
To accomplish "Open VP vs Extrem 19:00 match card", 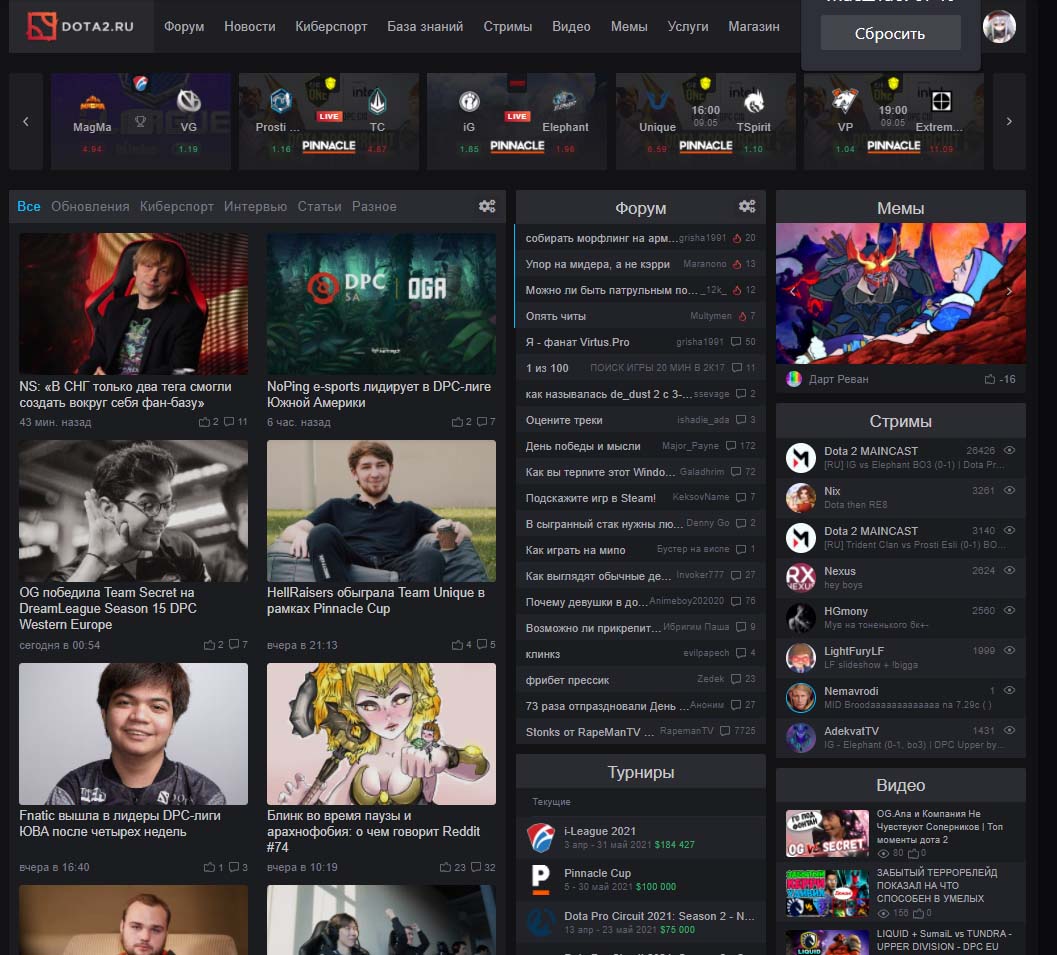I will [894, 121].
